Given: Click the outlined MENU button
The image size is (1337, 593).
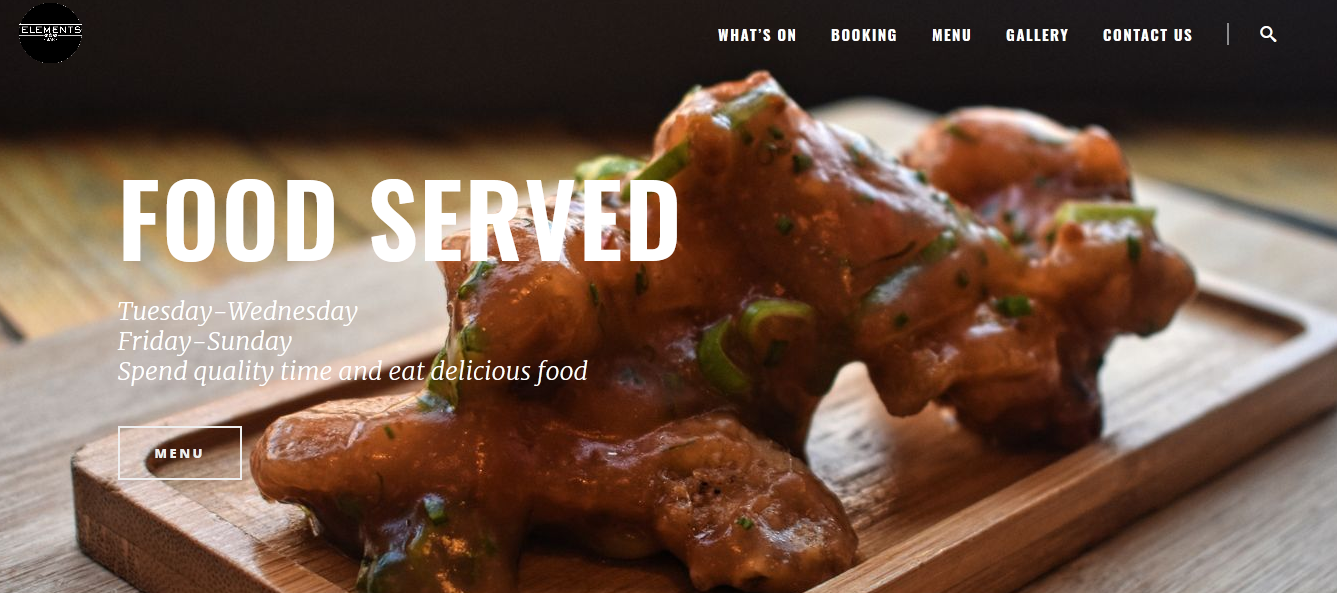Looking at the screenshot, I should pos(180,453).
